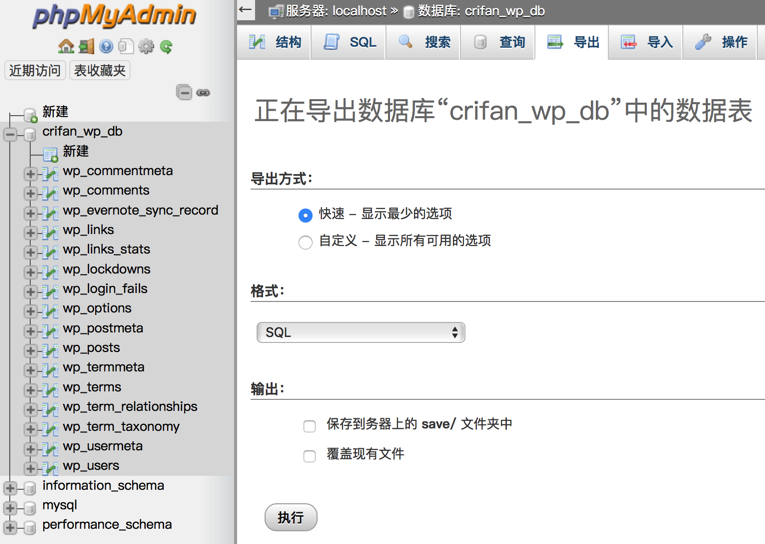Click wp_links table browse icon
This screenshot has height=544, width=765.
[49, 232]
